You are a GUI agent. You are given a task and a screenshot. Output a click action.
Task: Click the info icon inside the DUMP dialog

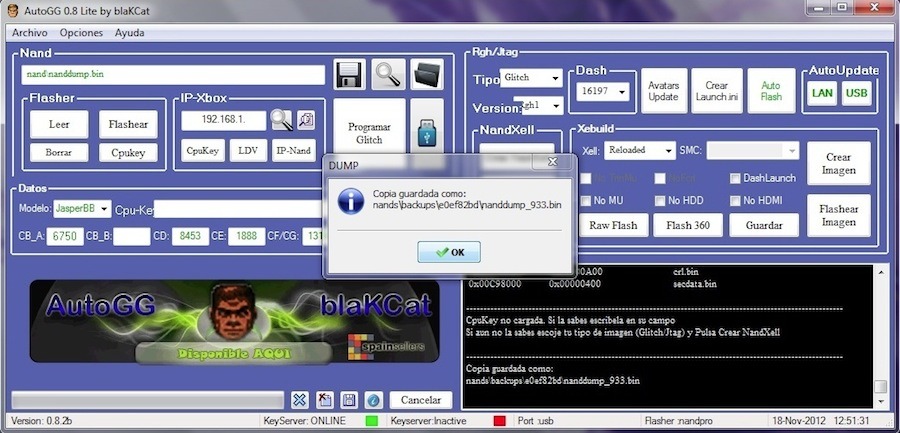[x=350, y=201]
